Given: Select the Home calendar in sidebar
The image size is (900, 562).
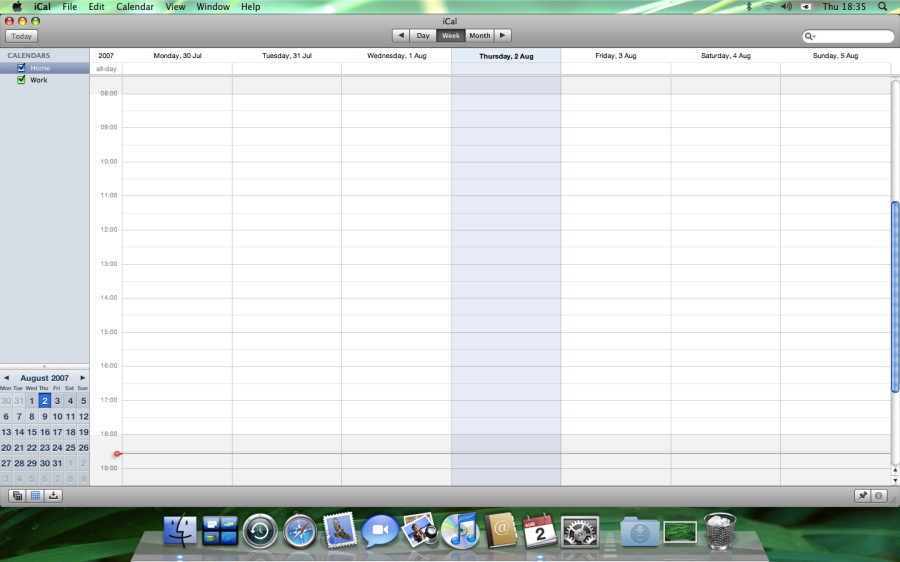Looking at the screenshot, I should point(45,68).
